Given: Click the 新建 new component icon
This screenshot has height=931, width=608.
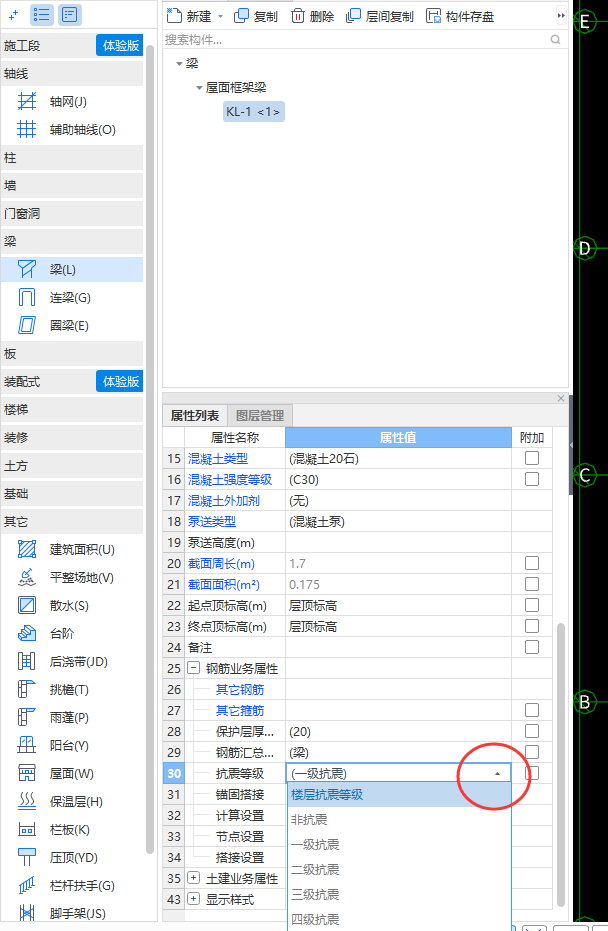Looking at the screenshot, I should pyautogui.click(x=173, y=15).
